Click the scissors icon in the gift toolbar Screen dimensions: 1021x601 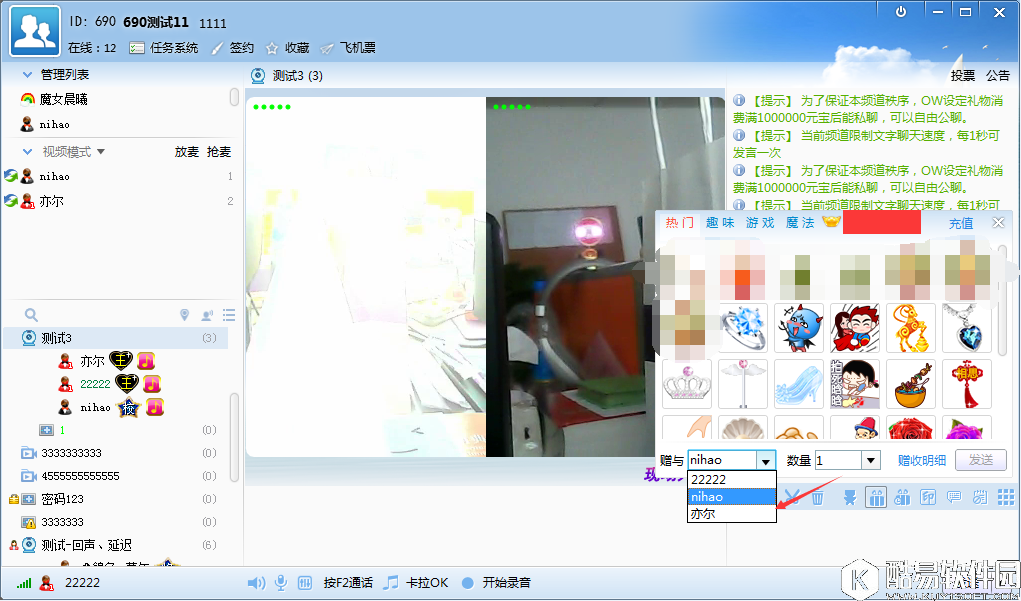[x=793, y=497]
